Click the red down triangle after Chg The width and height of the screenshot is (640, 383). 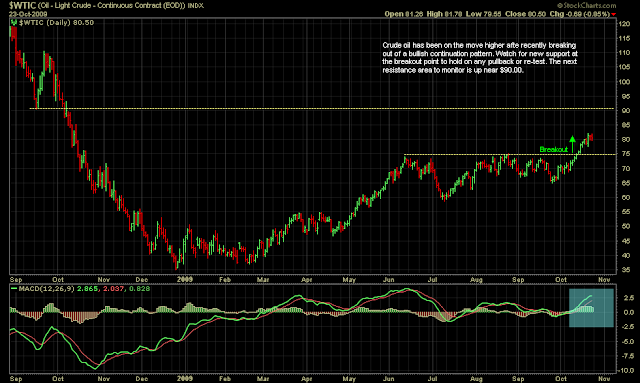pyautogui.click(x=613, y=14)
